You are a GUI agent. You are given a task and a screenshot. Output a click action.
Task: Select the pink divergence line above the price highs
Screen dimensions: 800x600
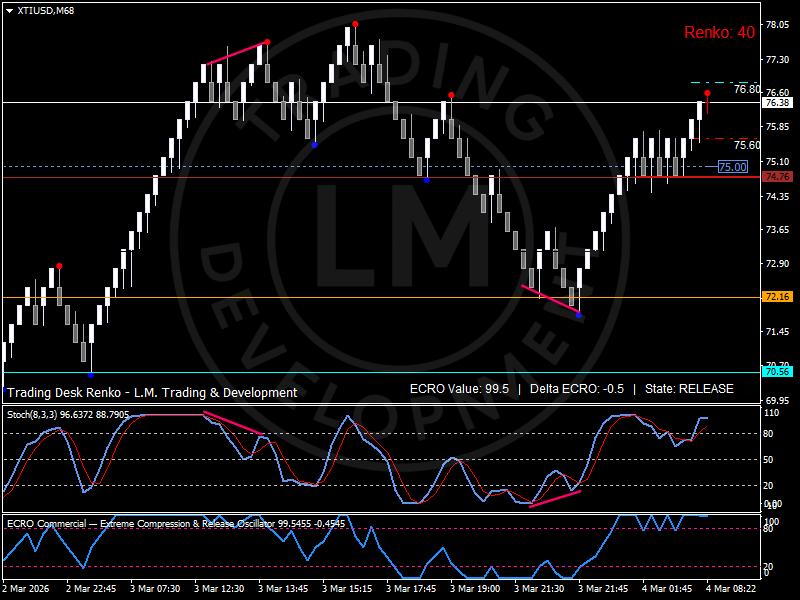pos(237,53)
